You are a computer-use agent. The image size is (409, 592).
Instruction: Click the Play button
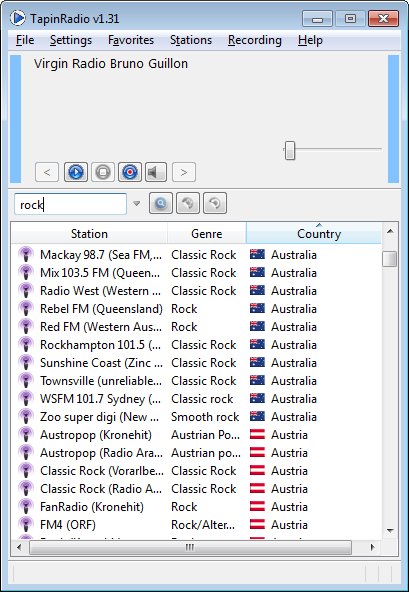pos(76,172)
